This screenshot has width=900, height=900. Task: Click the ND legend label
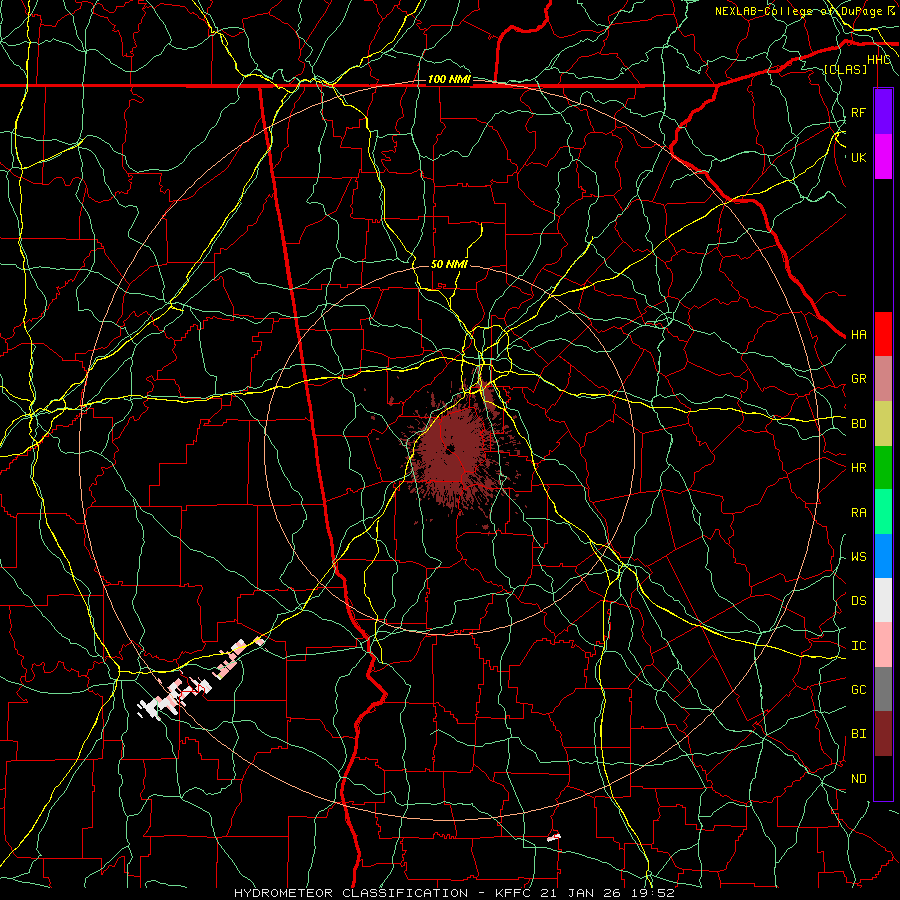858,779
